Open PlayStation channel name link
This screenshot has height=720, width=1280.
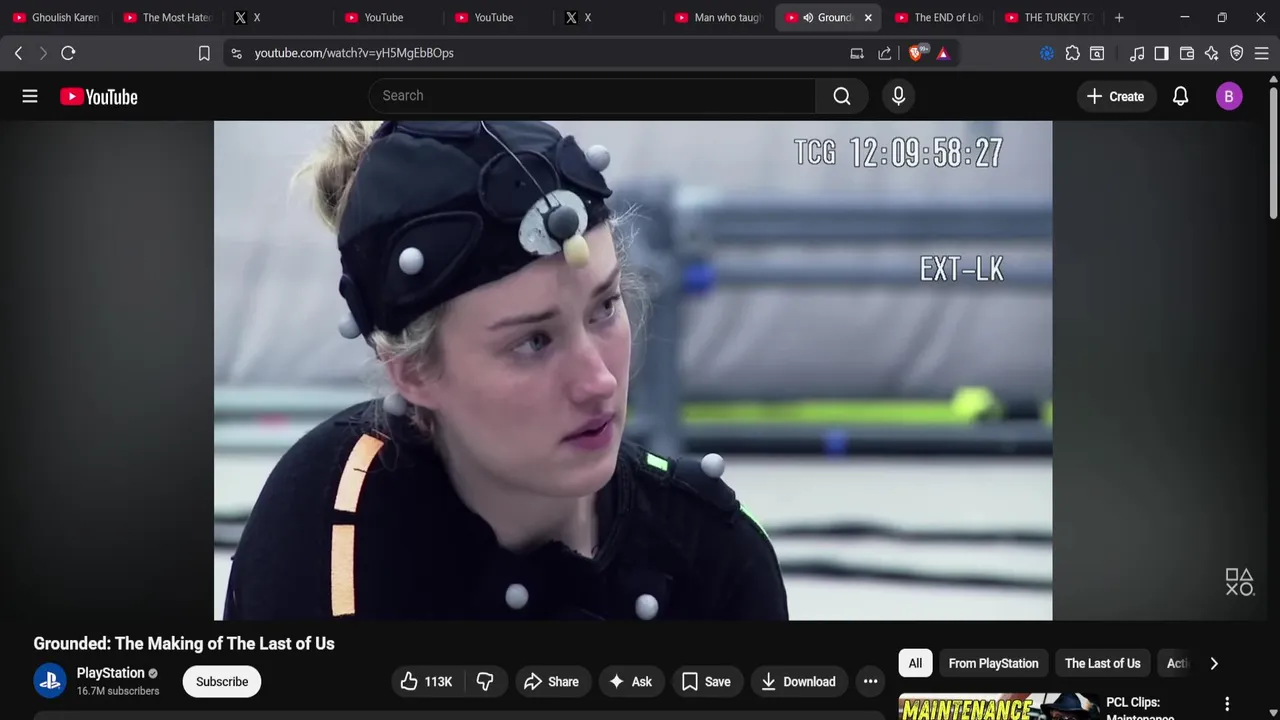(x=110, y=673)
